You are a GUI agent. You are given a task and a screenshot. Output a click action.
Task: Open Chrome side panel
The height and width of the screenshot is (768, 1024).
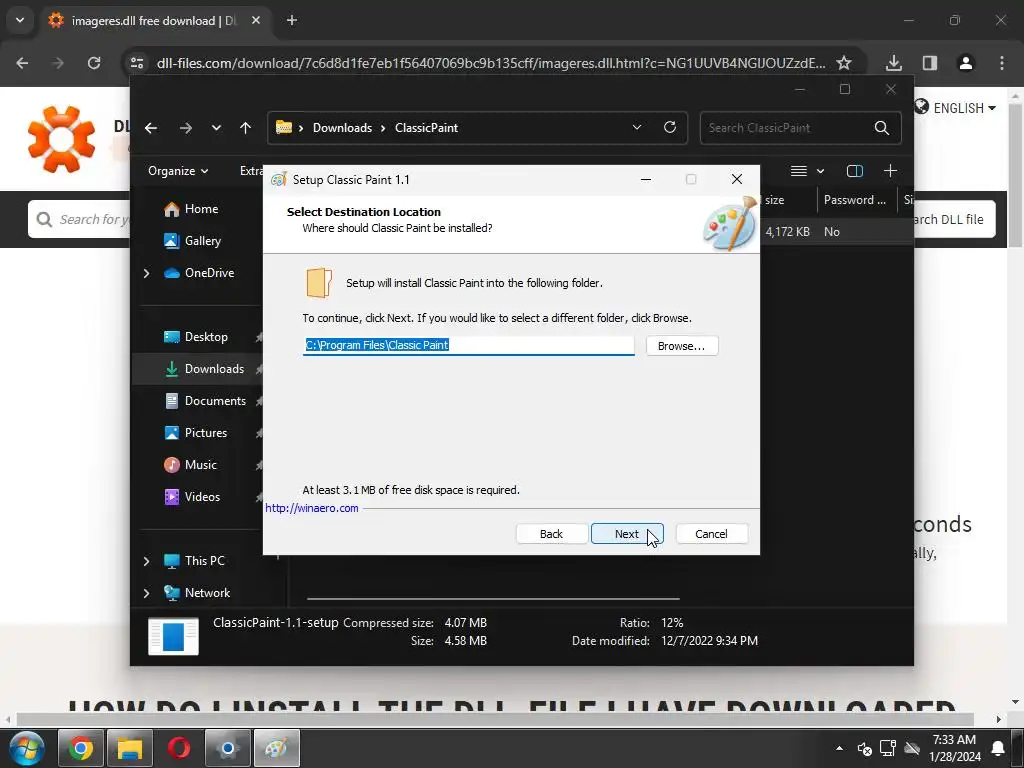[x=929, y=63]
